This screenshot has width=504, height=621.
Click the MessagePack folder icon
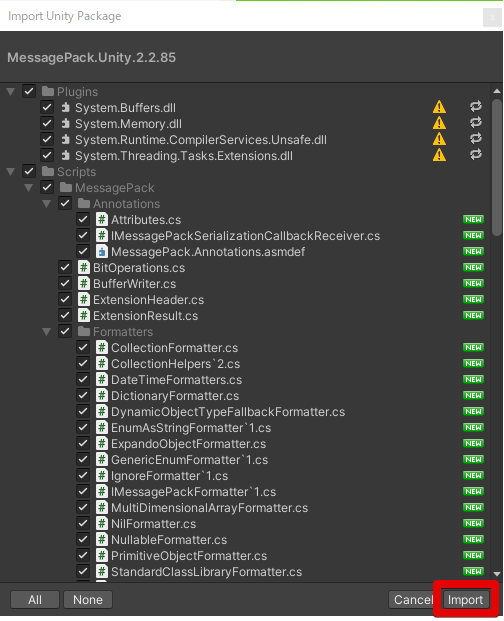(66, 187)
